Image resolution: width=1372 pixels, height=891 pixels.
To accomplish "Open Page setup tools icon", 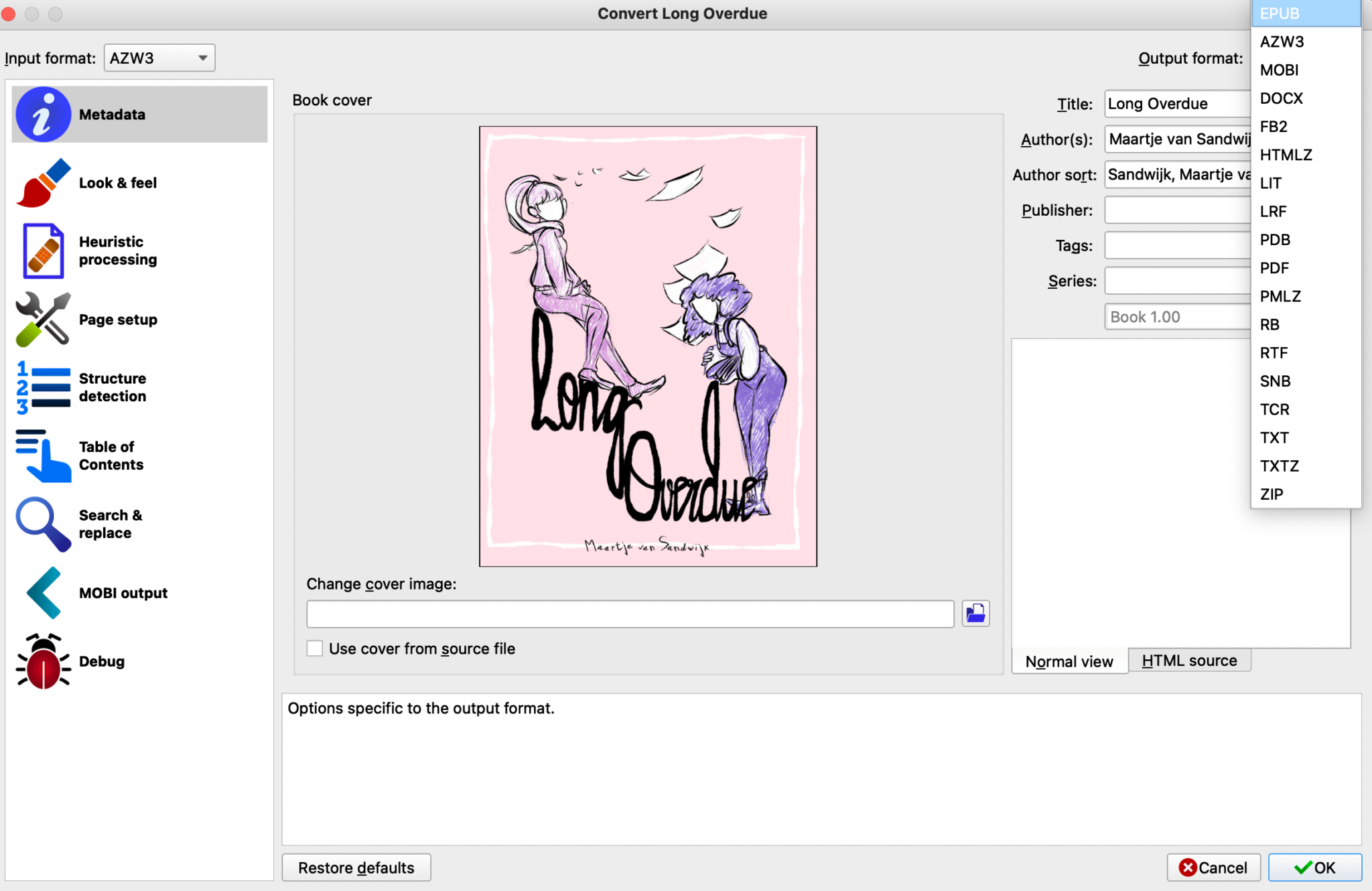I will point(43,320).
